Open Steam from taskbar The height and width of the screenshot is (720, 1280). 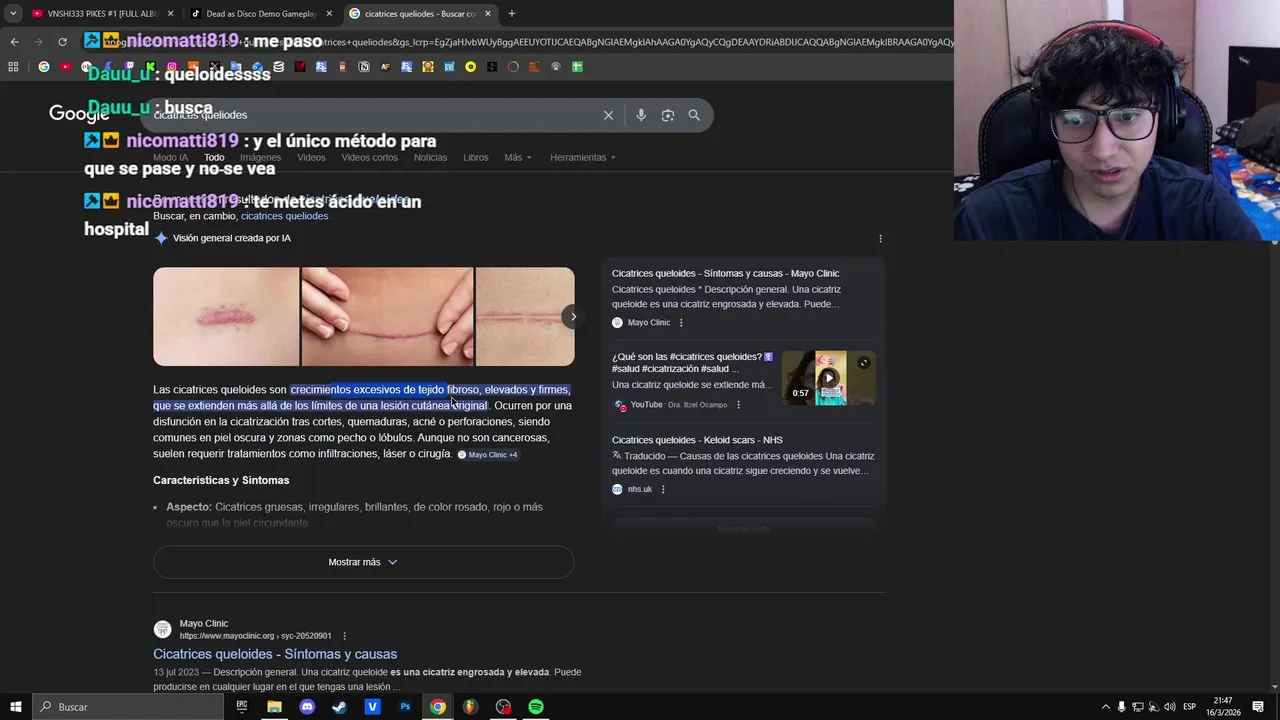pyautogui.click(x=339, y=707)
